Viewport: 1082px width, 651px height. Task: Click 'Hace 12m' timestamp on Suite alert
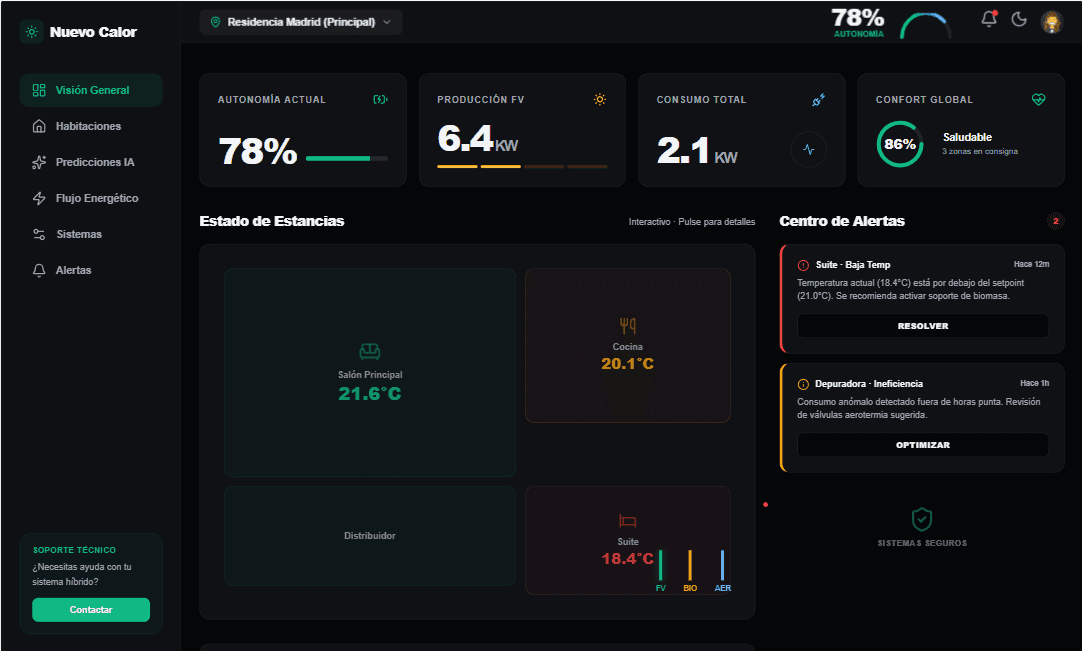(x=1032, y=264)
